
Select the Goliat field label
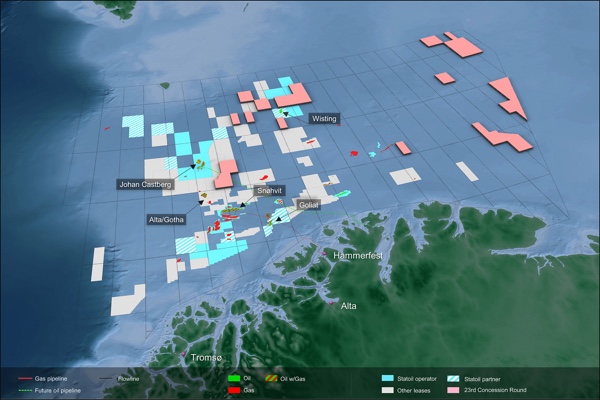click(x=308, y=204)
